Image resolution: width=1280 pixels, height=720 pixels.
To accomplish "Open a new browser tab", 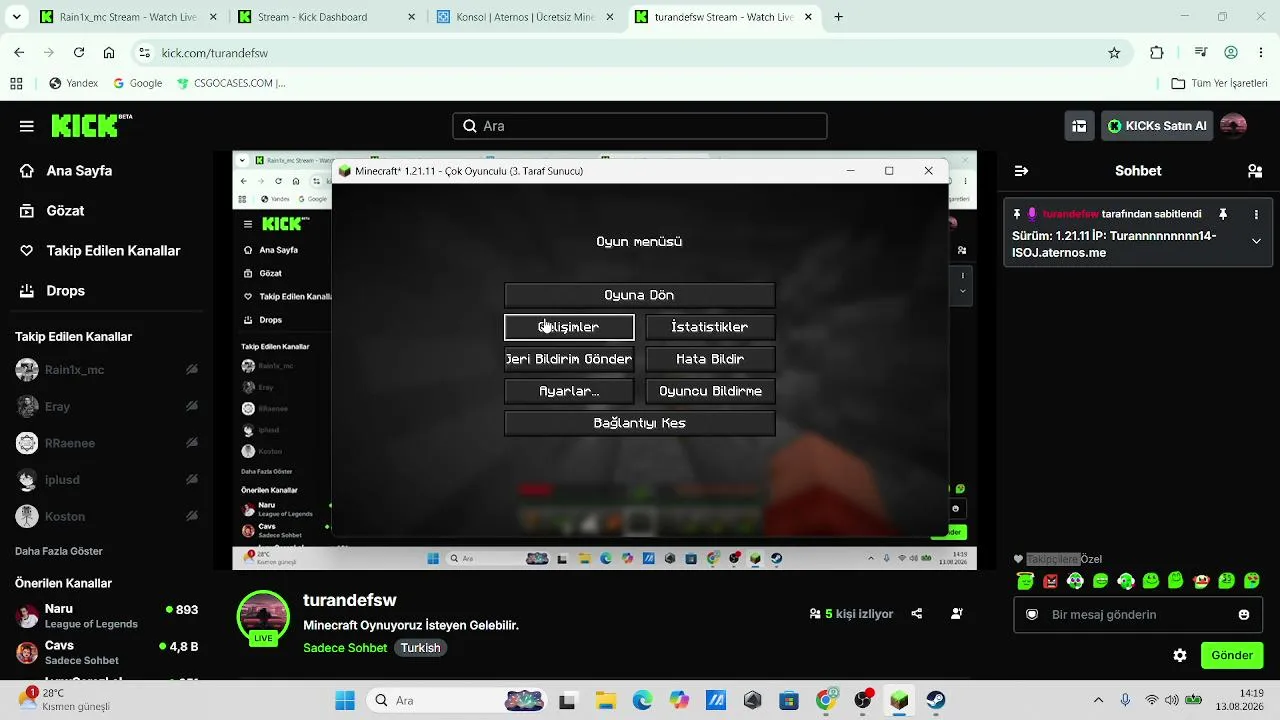I will 838,17.
